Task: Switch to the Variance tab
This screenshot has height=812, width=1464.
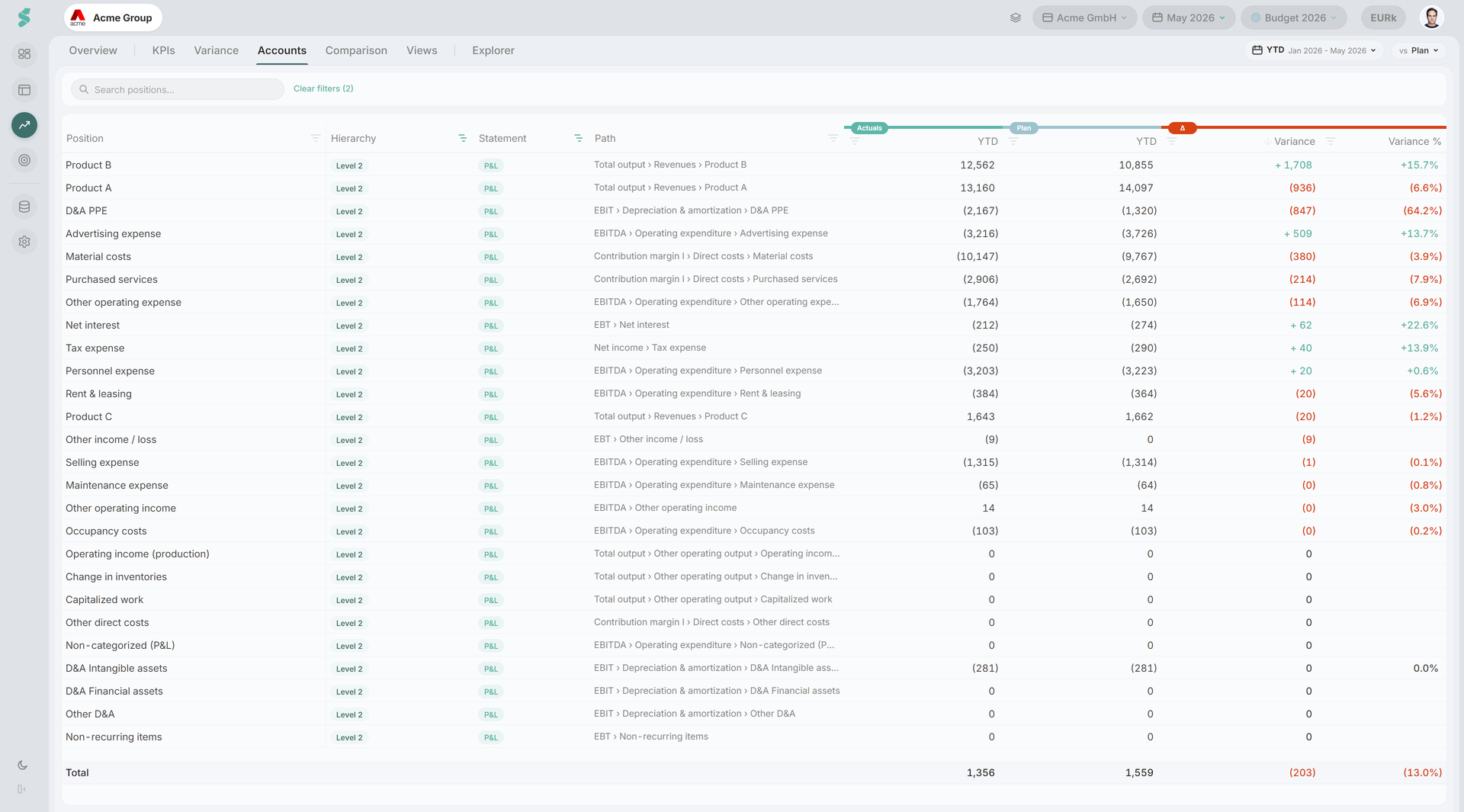Action: click(216, 50)
